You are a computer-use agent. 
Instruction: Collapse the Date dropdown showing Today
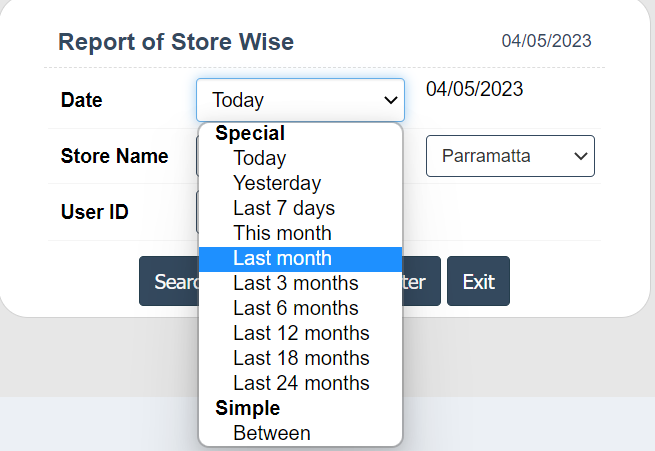point(300,100)
